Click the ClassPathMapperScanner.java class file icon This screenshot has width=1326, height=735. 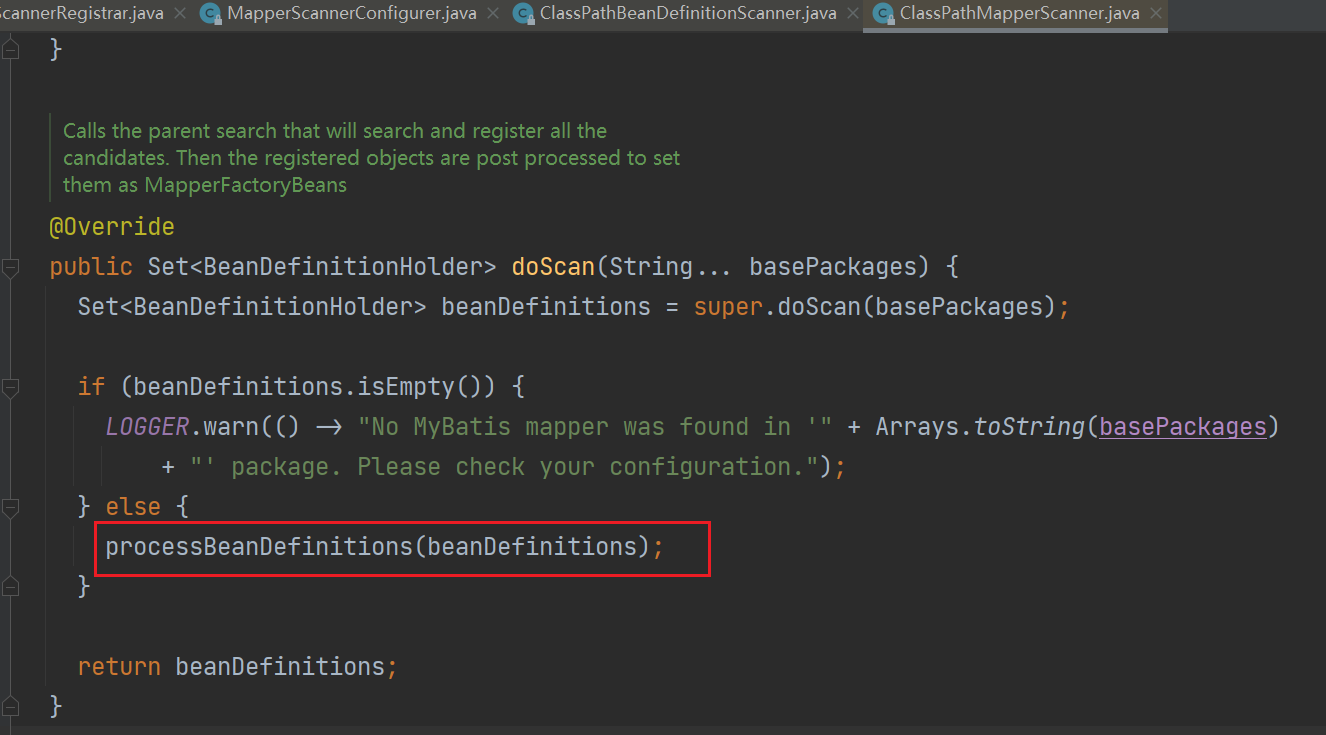pyautogui.click(x=883, y=14)
